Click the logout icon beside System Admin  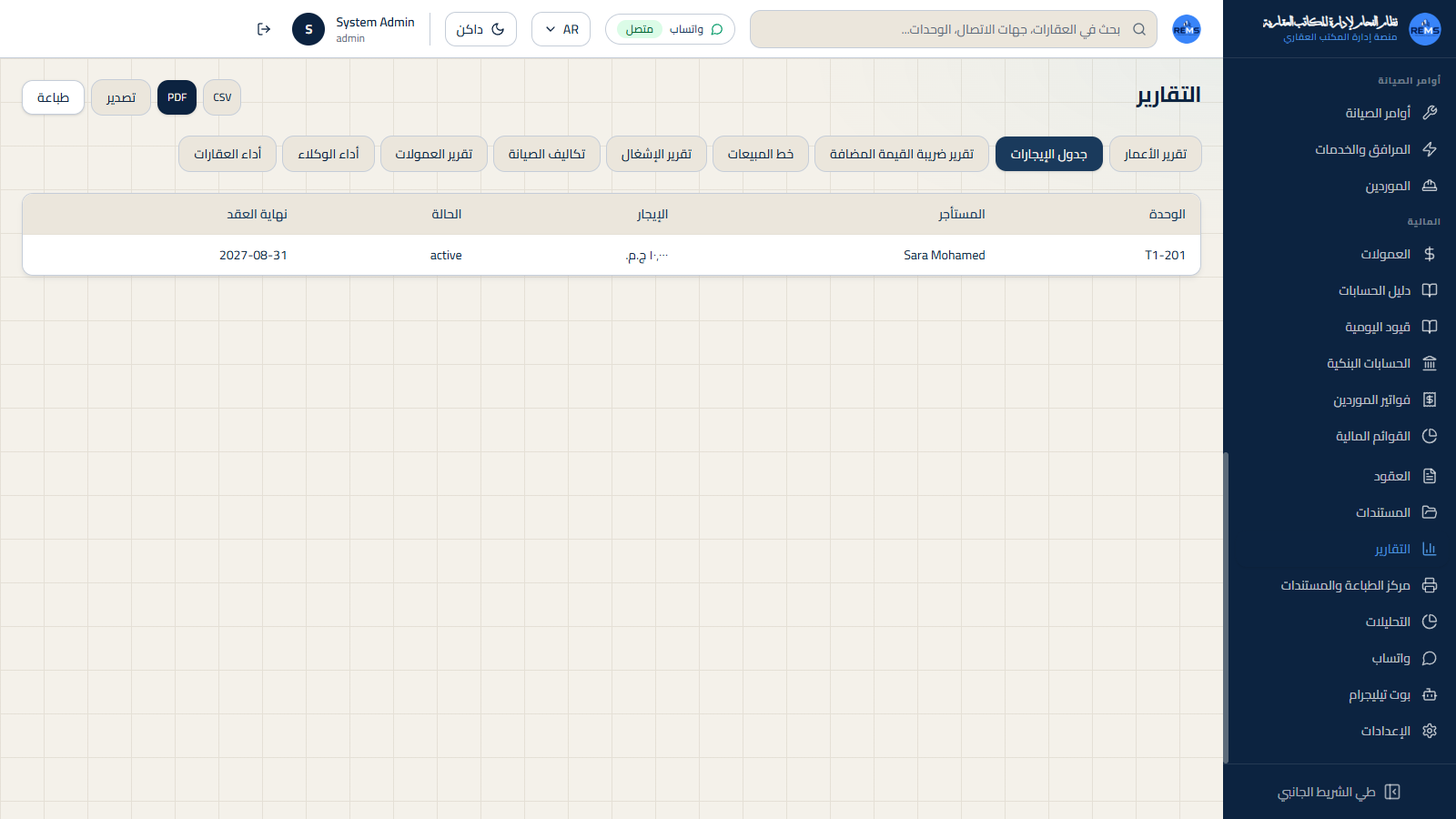264,29
